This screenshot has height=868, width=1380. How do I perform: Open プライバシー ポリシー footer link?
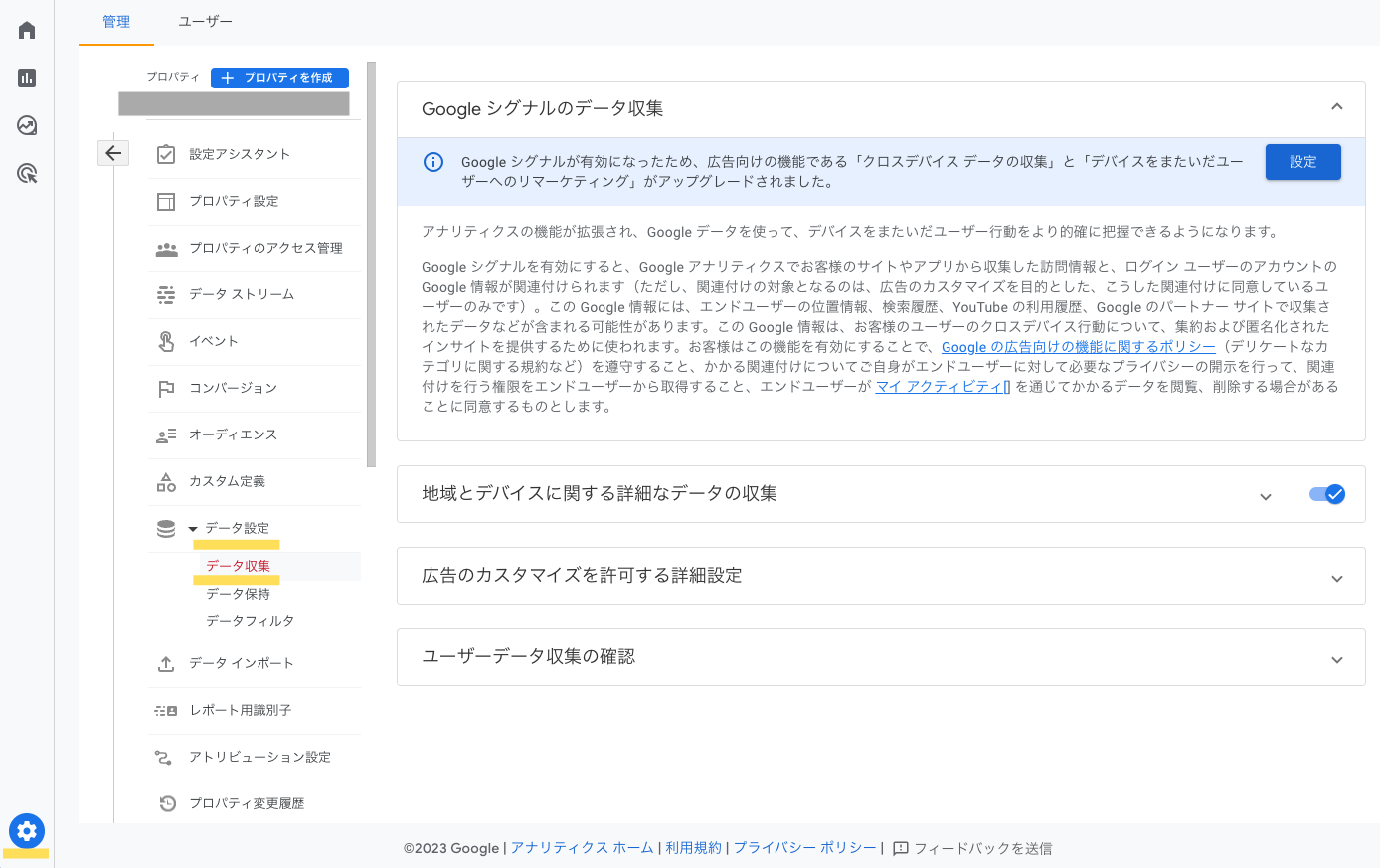point(805,848)
